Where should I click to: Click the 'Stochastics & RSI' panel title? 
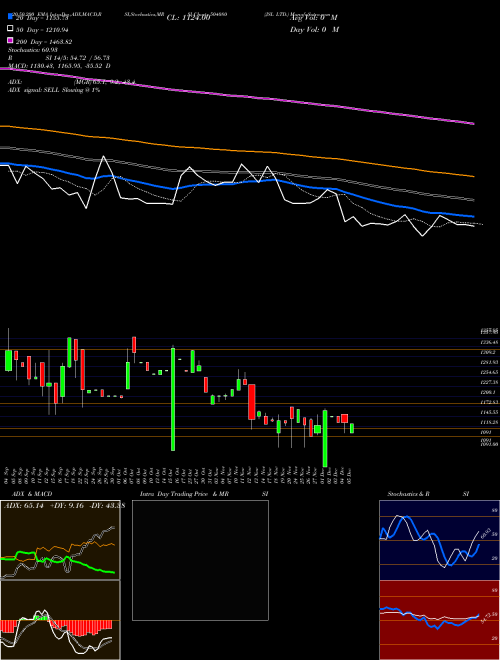click(x=428, y=494)
